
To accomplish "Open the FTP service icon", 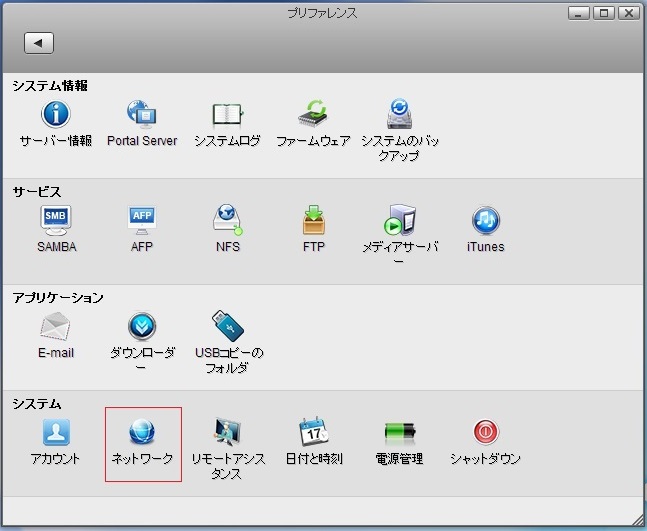I will [x=313, y=219].
